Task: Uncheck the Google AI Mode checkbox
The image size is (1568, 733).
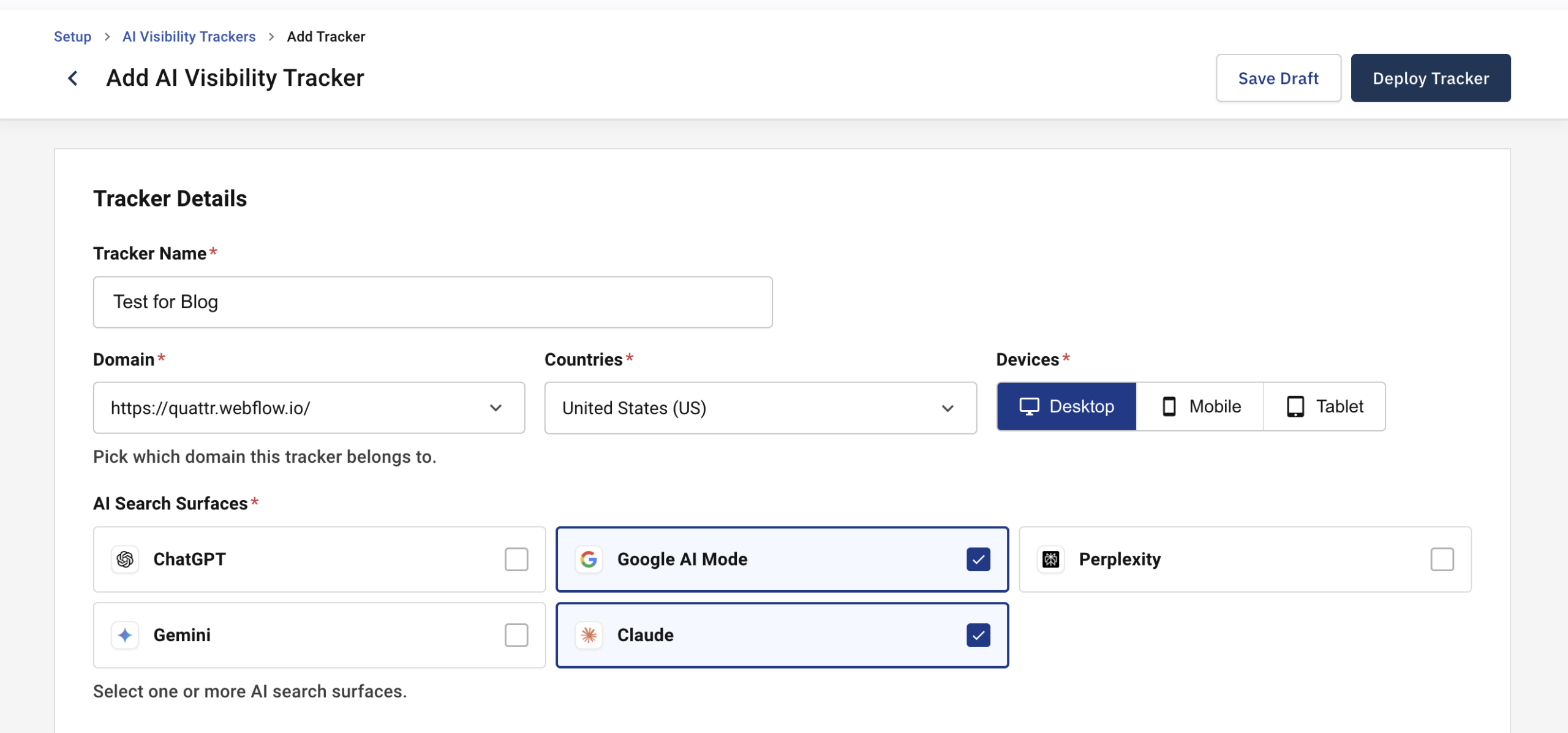Action: pos(978,559)
